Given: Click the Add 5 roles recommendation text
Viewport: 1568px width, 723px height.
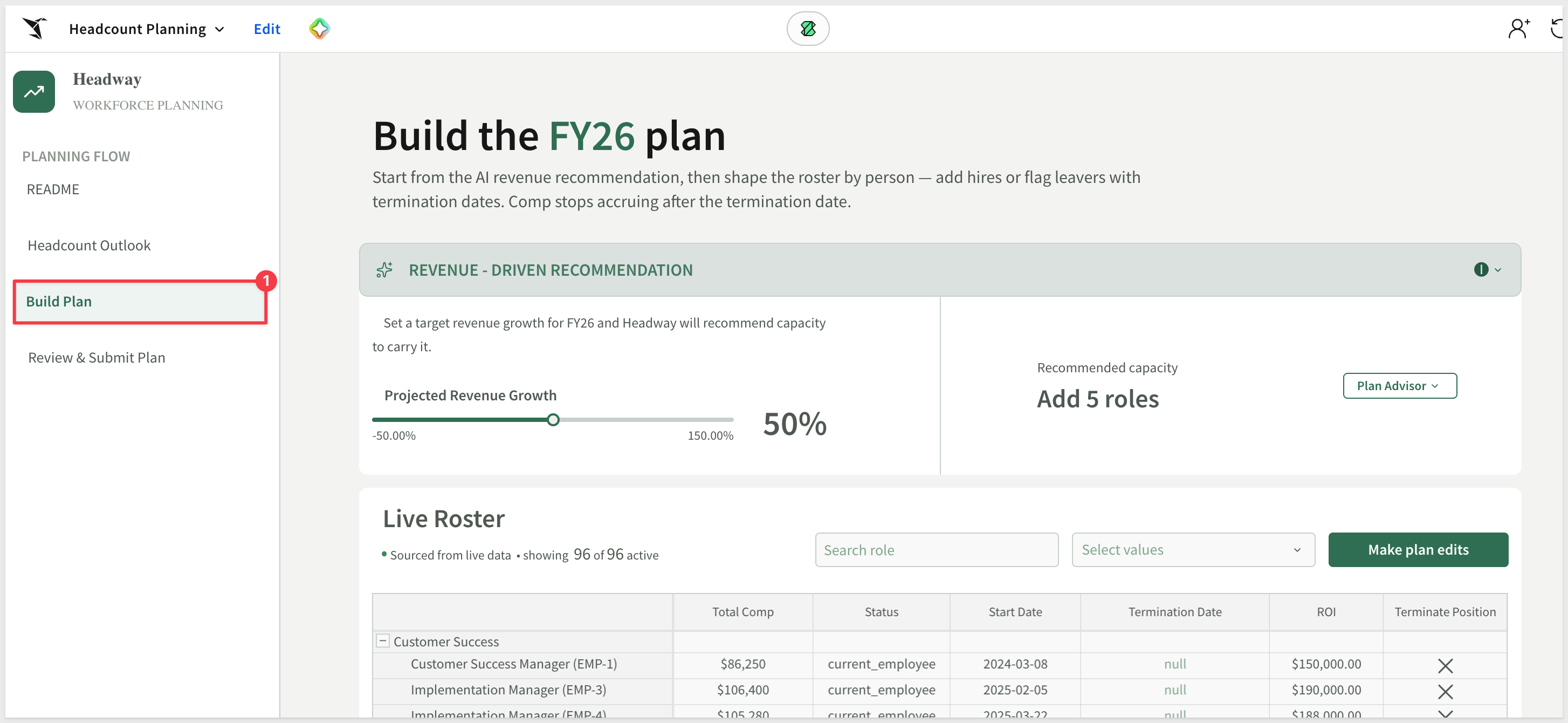Looking at the screenshot, I should 1097,399.
